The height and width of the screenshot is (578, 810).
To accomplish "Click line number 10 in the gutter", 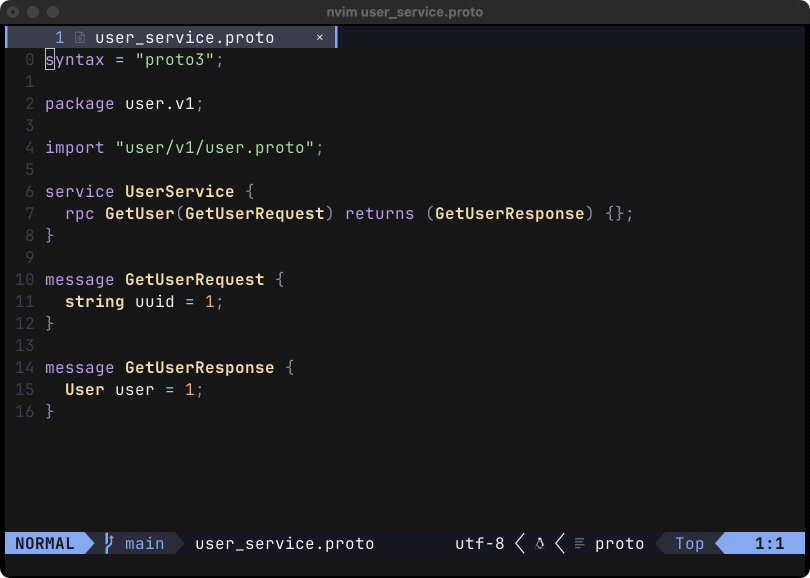I will coord(24,279).
